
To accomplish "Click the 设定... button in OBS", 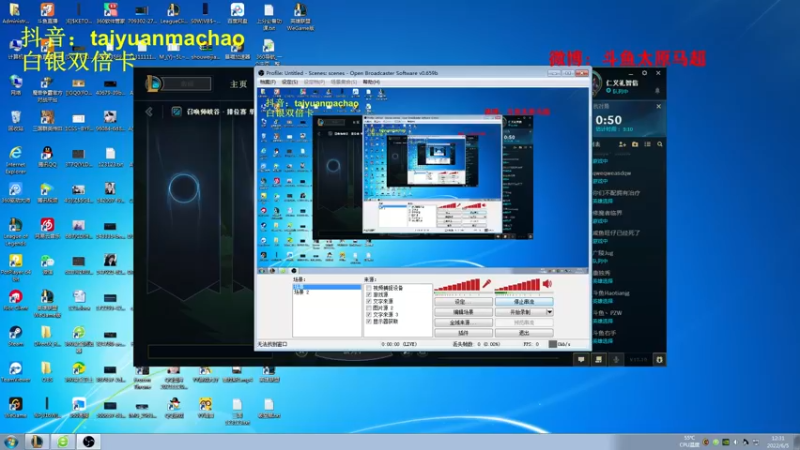I will (x=463, y=302).
